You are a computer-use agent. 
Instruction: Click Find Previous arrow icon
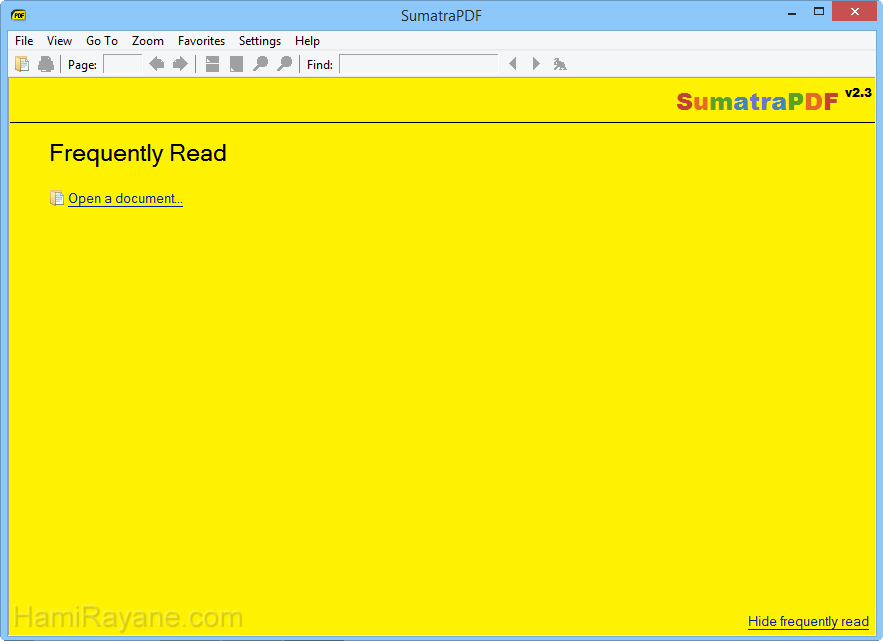pyautogui.click(x=512, y=64)
